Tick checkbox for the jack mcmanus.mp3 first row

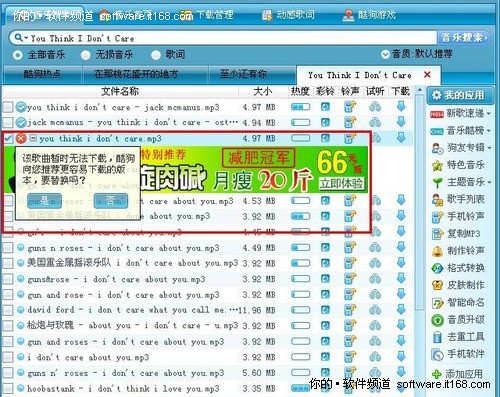[8, 107]
